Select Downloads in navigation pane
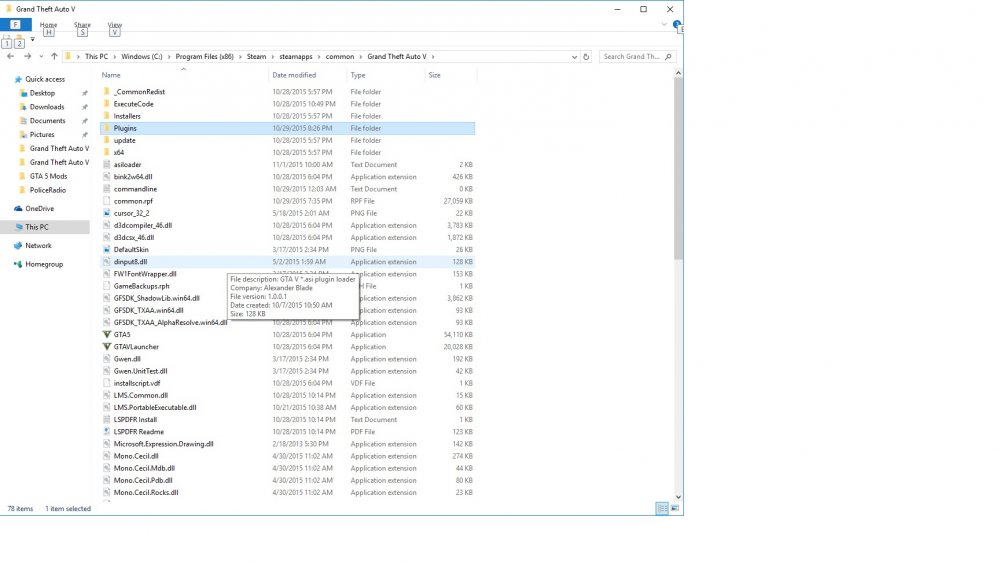 pos(47,107)
